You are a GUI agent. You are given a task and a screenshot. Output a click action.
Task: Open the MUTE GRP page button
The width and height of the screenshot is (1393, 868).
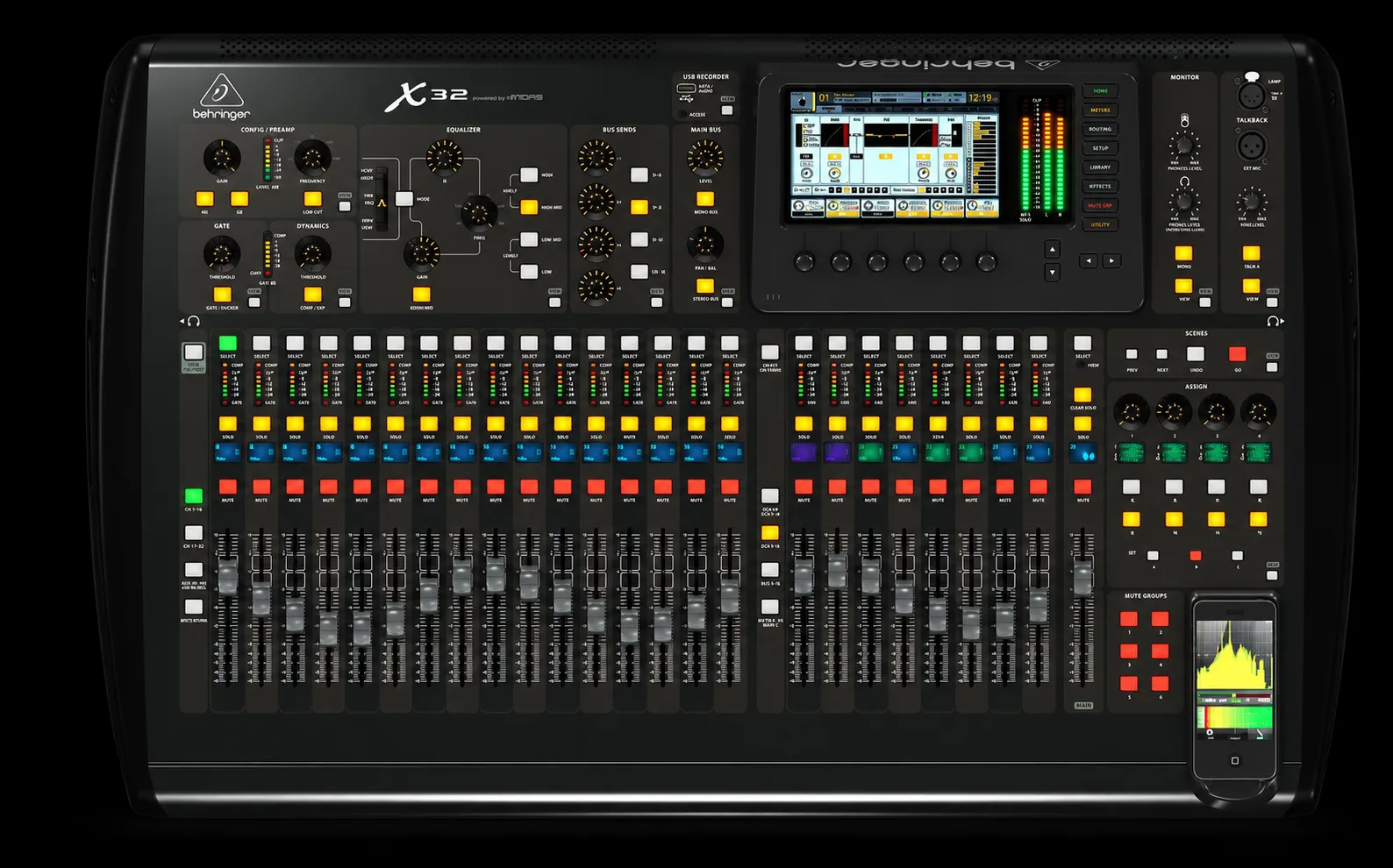tap(1100, 205)
